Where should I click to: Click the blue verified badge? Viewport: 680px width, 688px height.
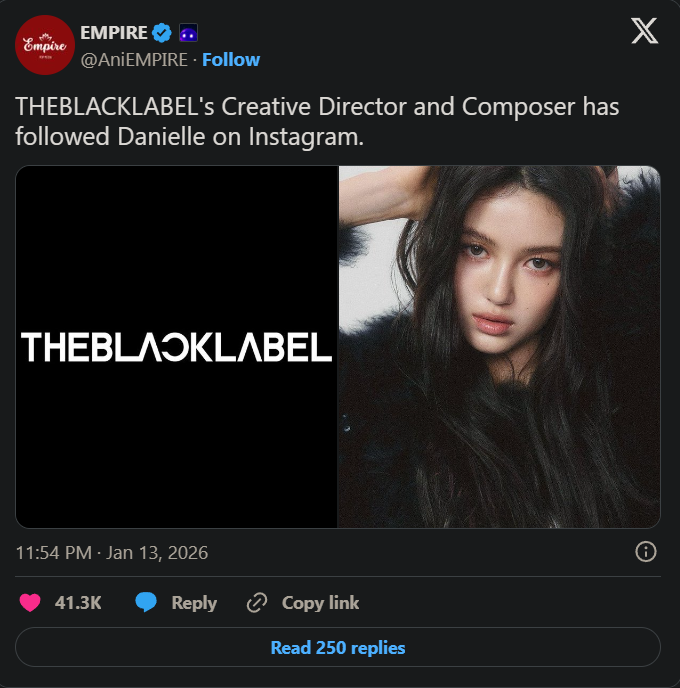tap(162, 33)
